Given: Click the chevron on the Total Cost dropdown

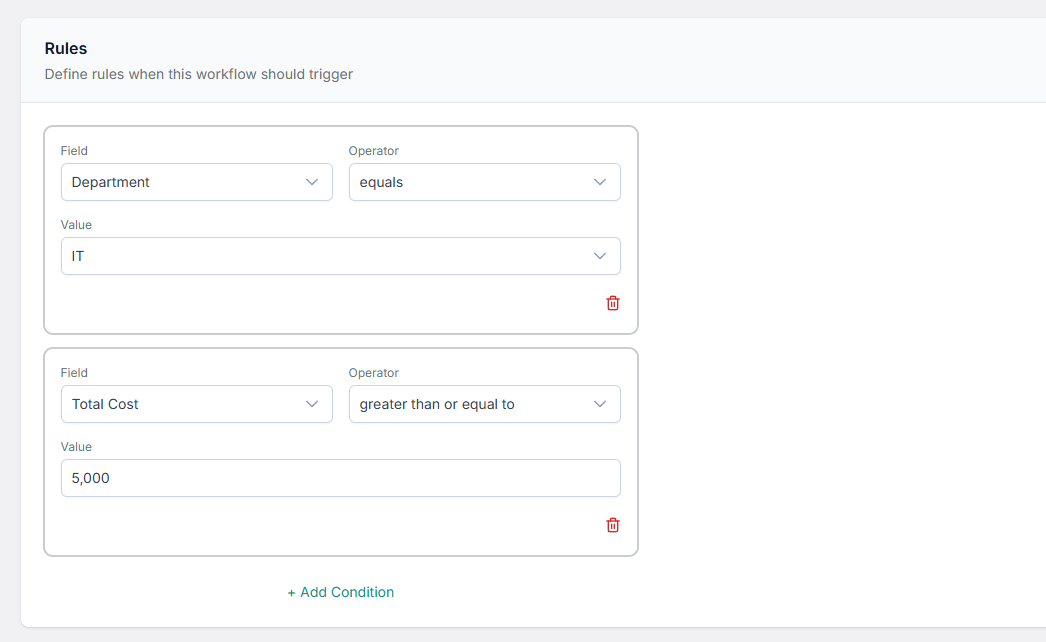Looking at the screenshot, I should coord(311,404).
